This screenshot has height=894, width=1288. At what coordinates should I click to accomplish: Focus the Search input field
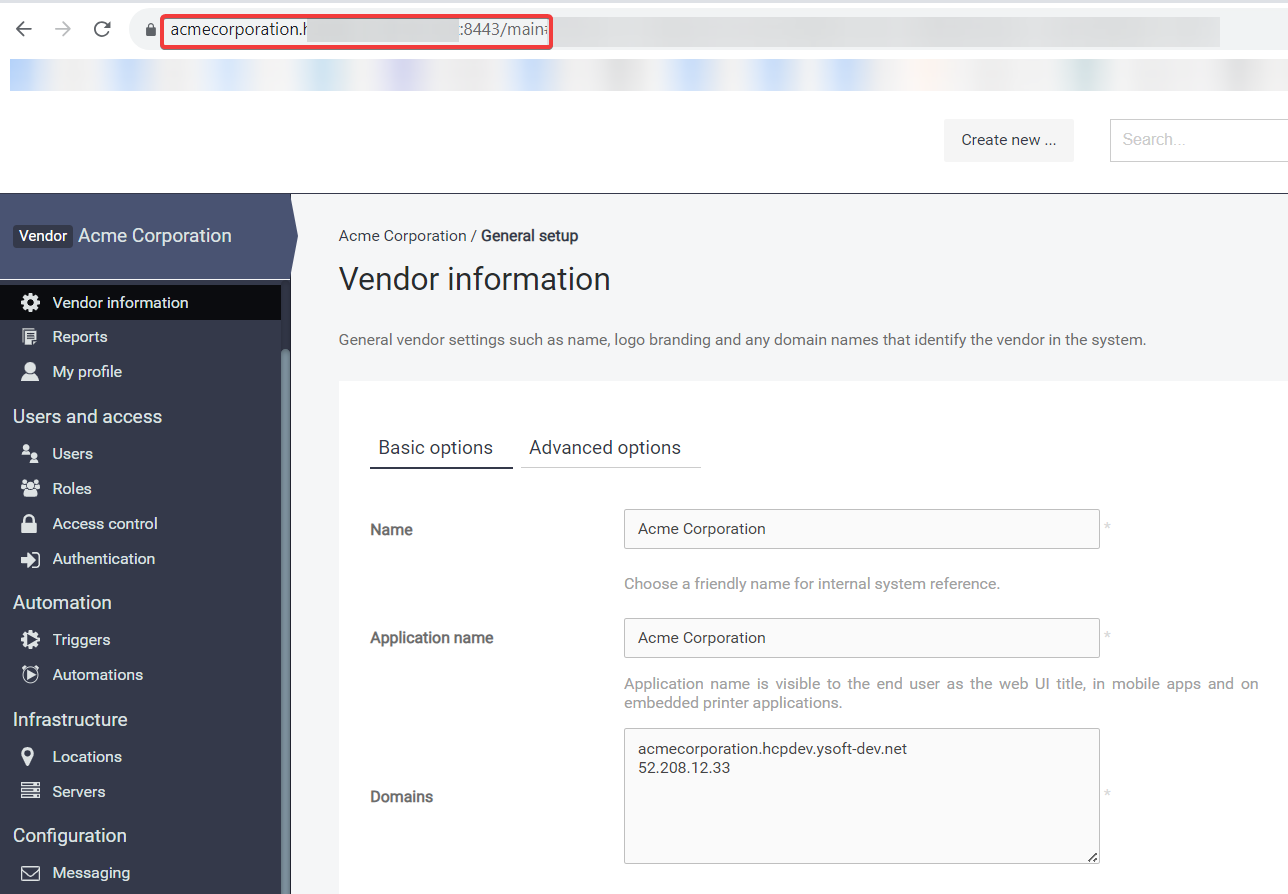1200,140
